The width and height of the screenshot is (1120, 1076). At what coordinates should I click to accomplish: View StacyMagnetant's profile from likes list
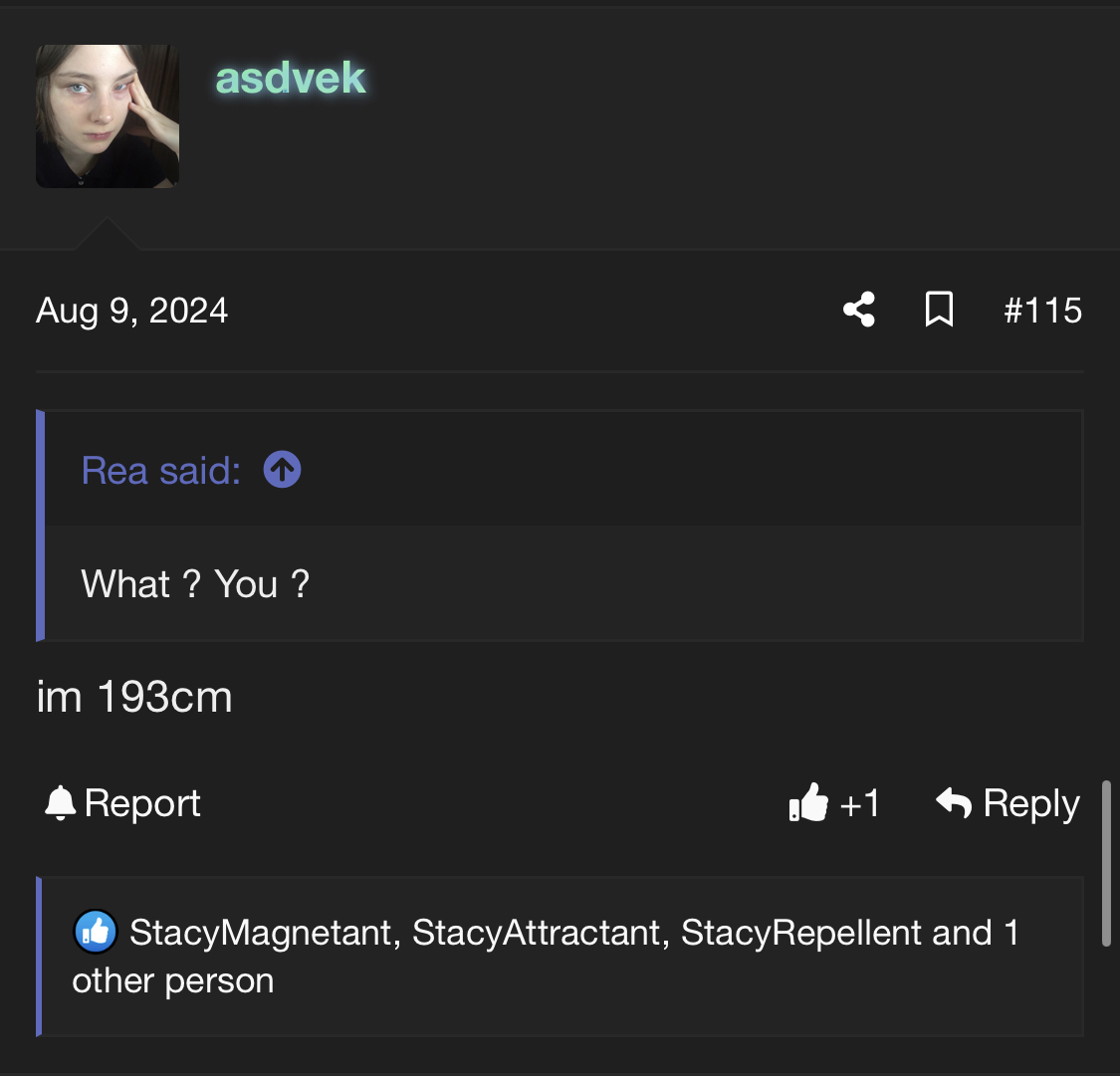(260, 933)
